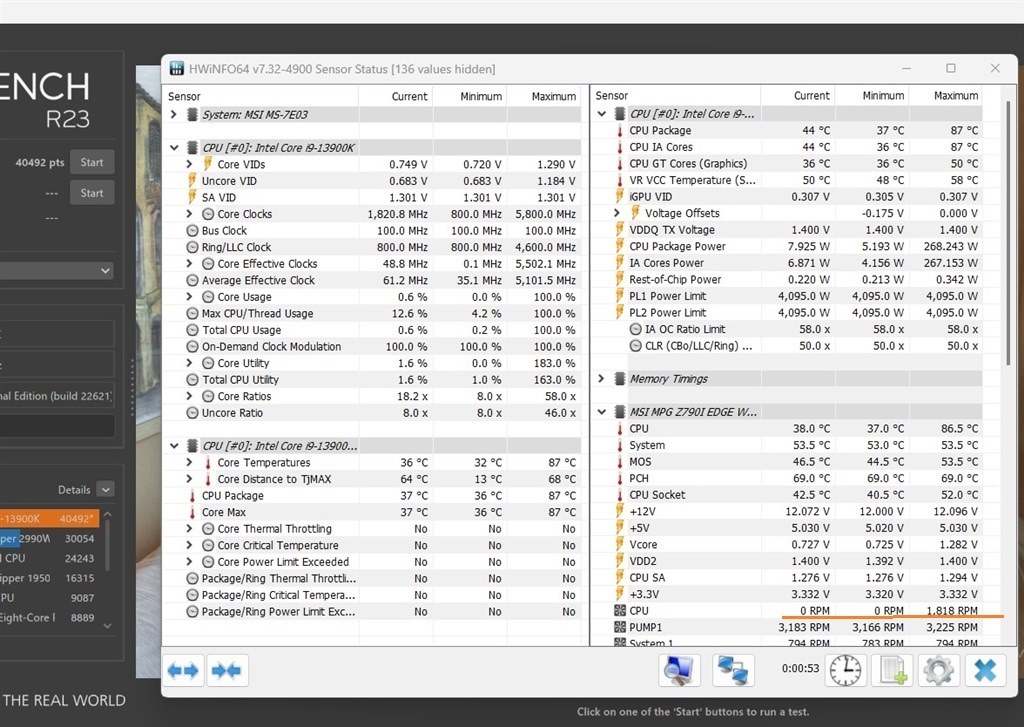This screenshot has height=727, width=1024.
Task: Click the lightning icon beside CPU Package Power
Action: click(620, 246)
